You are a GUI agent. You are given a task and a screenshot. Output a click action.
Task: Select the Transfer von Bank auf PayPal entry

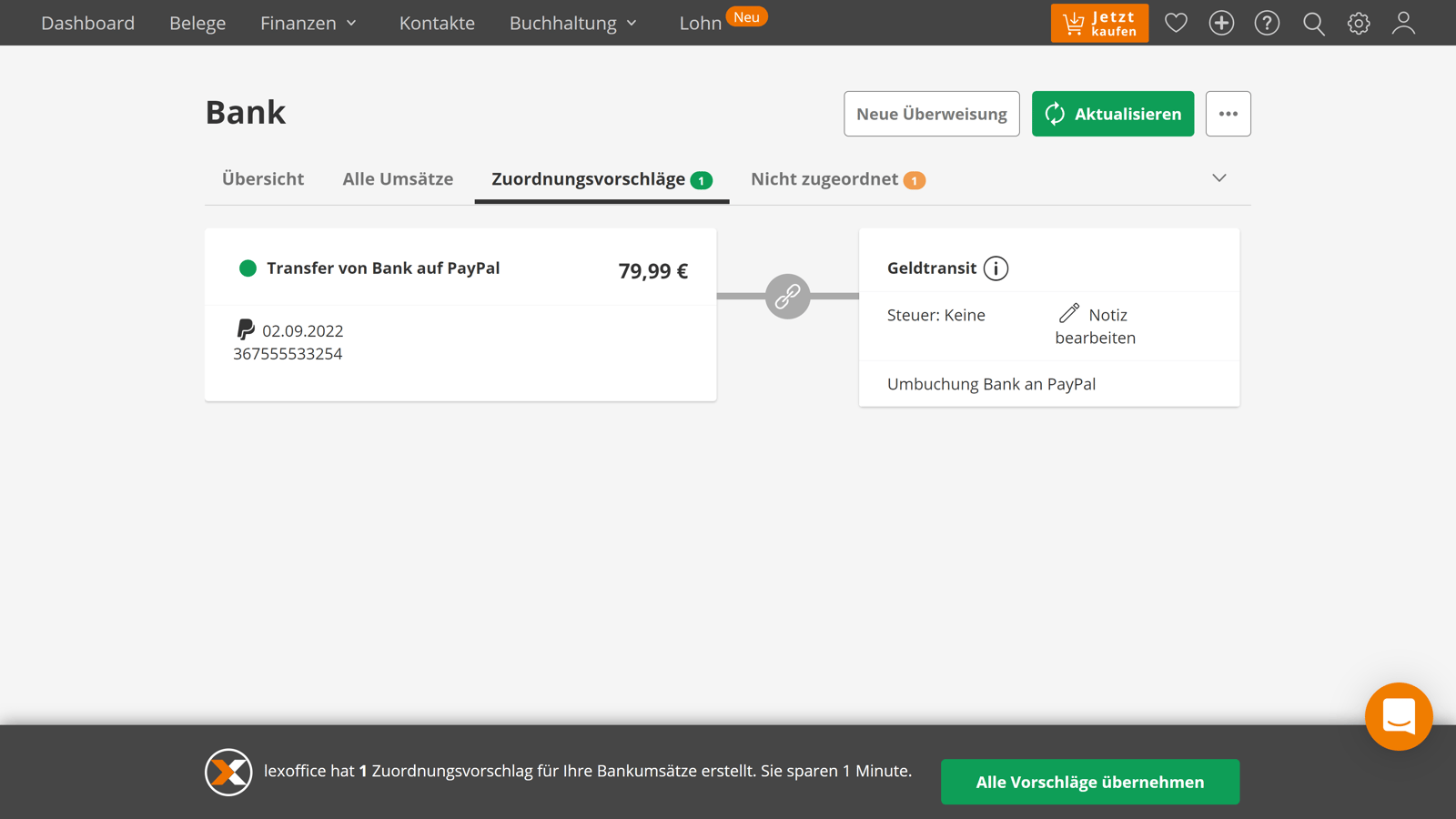point(383,268)
